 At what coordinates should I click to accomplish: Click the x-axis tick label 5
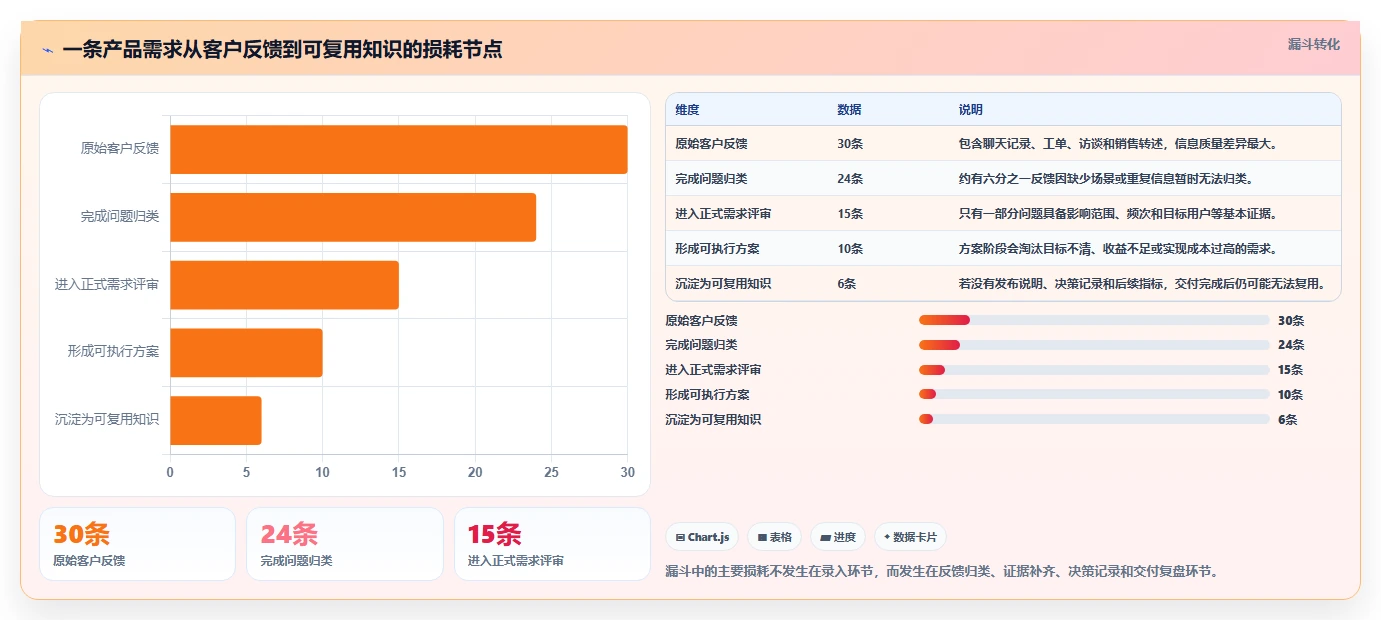[246, 472]
